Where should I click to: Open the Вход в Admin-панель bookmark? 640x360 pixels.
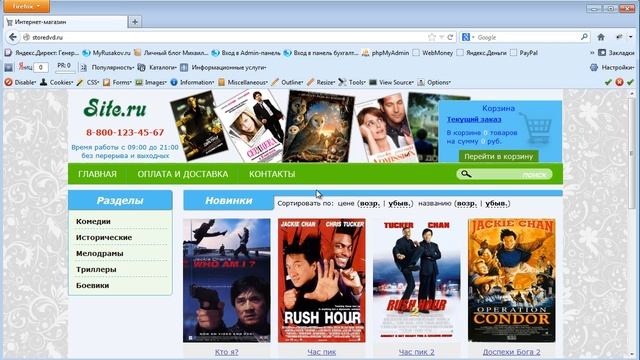(x=246, y=53)
